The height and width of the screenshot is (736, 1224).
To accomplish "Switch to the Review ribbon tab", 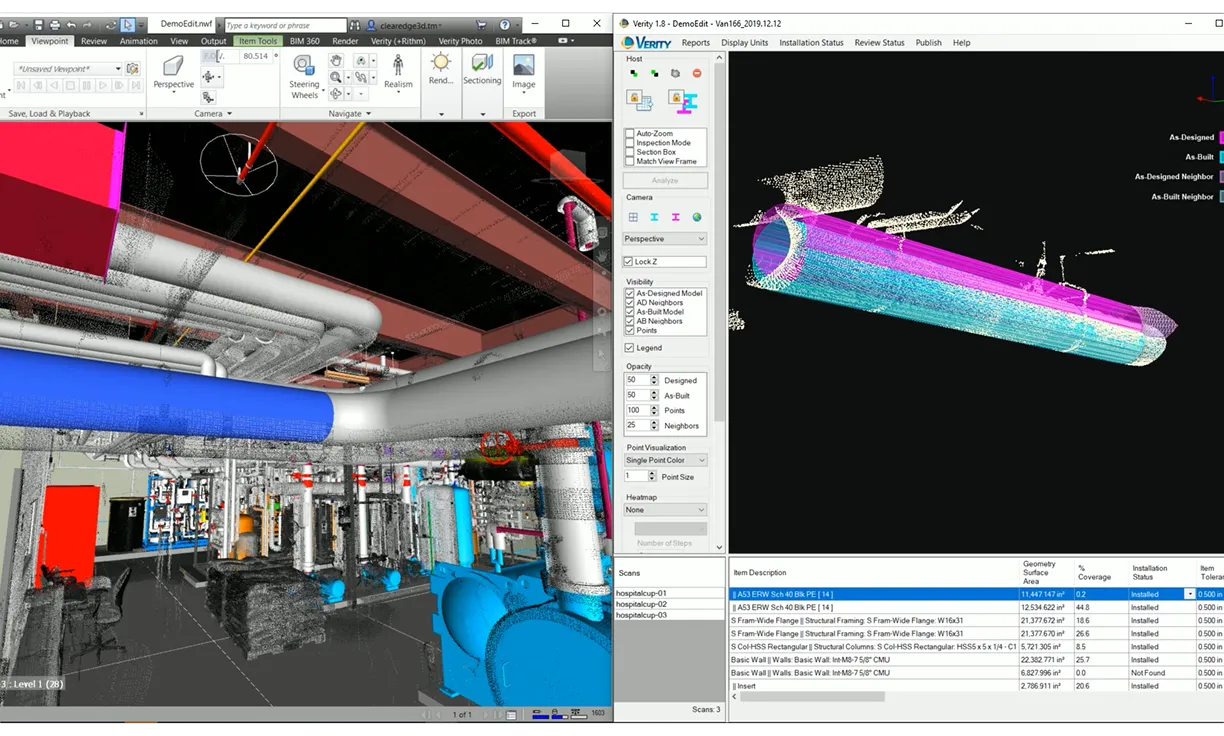I will (x=94, y=41).
